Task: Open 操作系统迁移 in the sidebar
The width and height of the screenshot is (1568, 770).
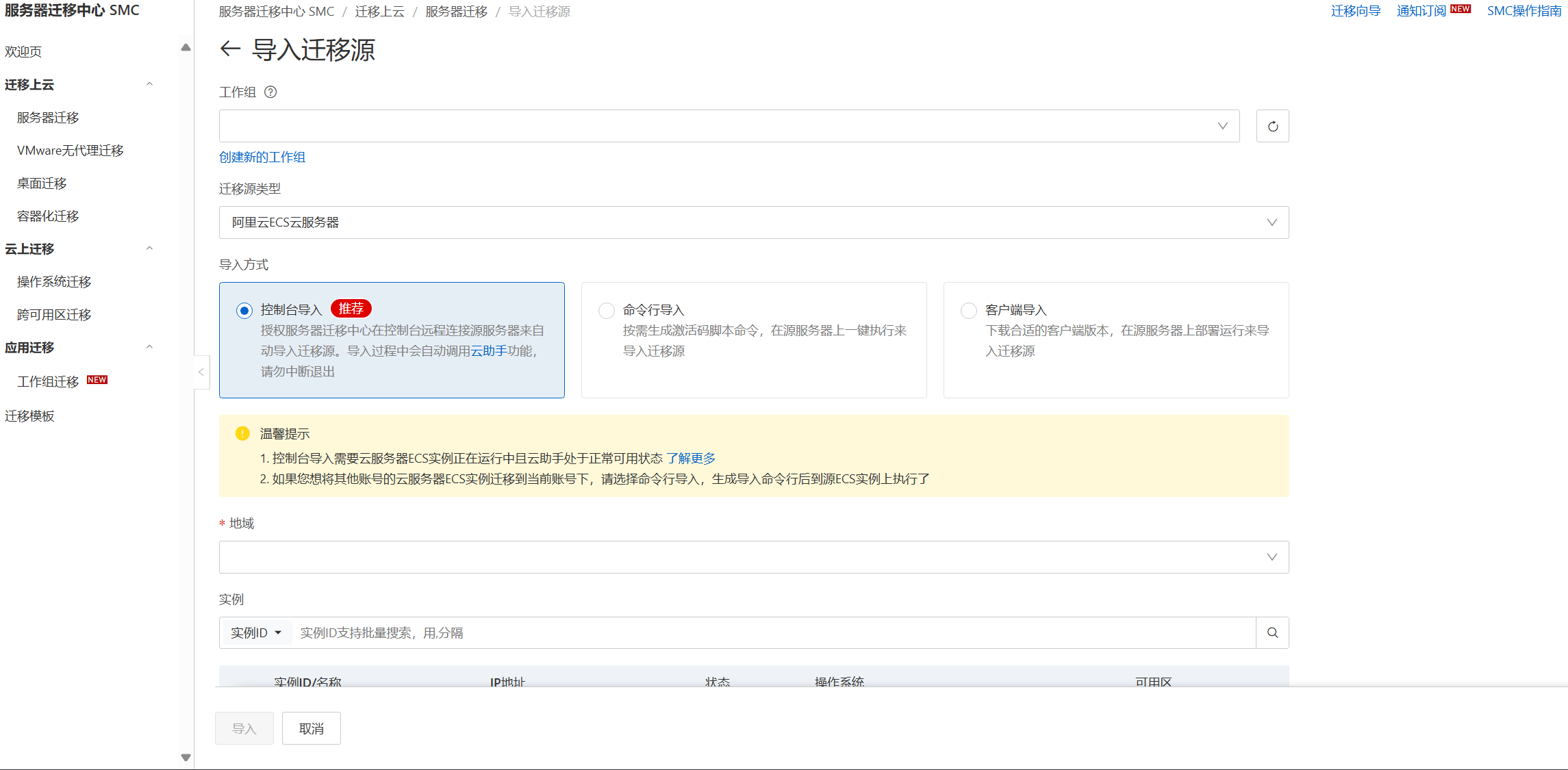Action: click(x=54, y=281)
